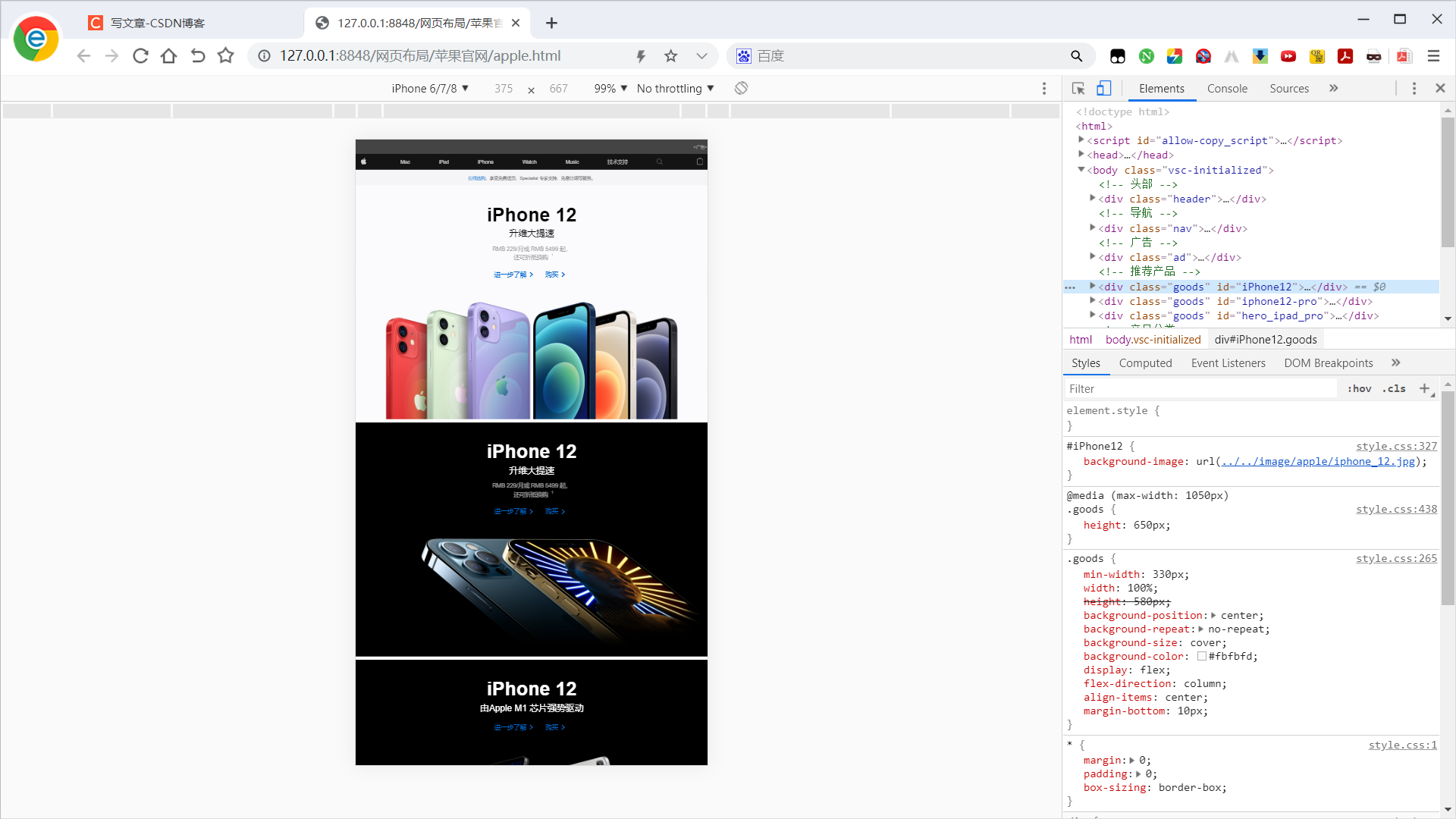Toggle the :hov element state button
Screen dimensions: 1456x819
click(x=1359, y=388)
